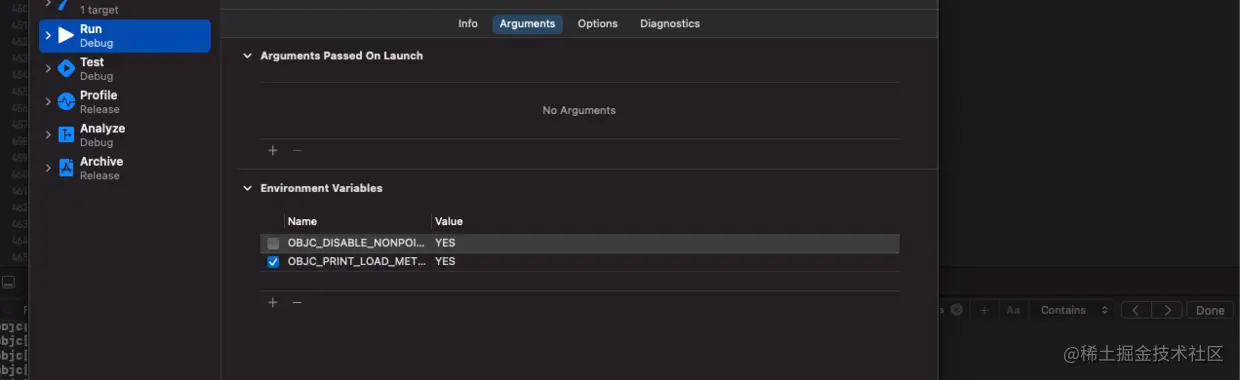The height and width of the screenshot is (380, 1240).
Task: Enable the OBJC_DISABLE_NONPOI... variable checkbox
Action: coord(273,243)
